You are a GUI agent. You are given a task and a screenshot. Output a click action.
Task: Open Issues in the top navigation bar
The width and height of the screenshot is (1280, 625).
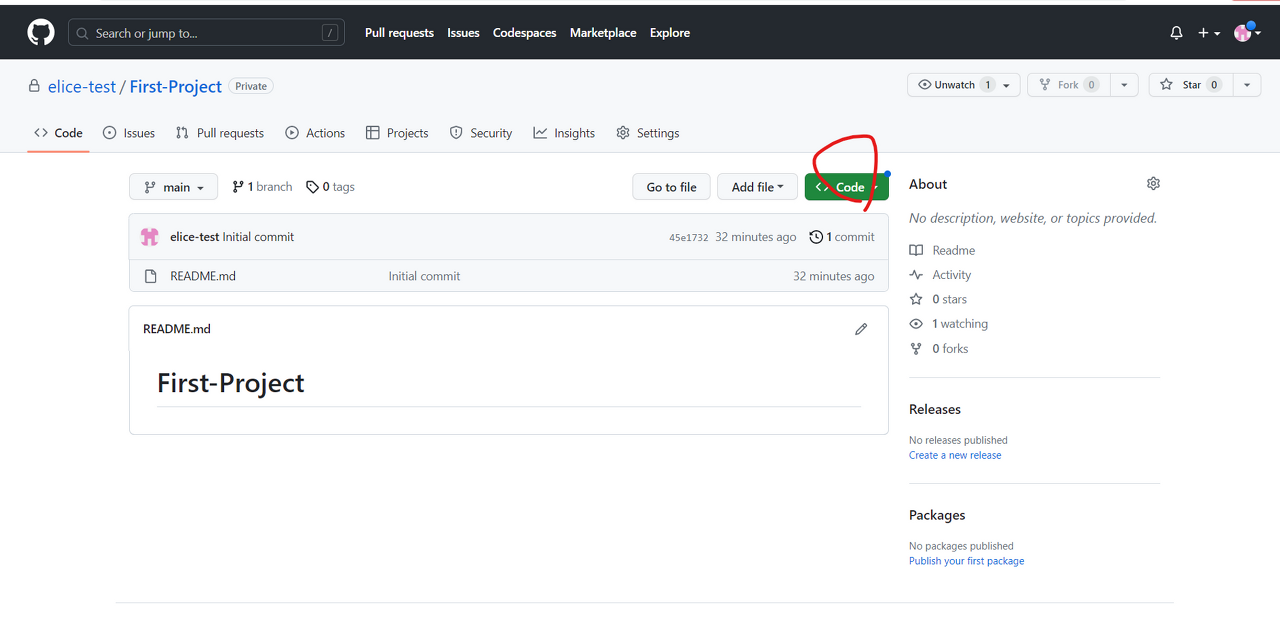pyautogui.click(x=463, y=33)
